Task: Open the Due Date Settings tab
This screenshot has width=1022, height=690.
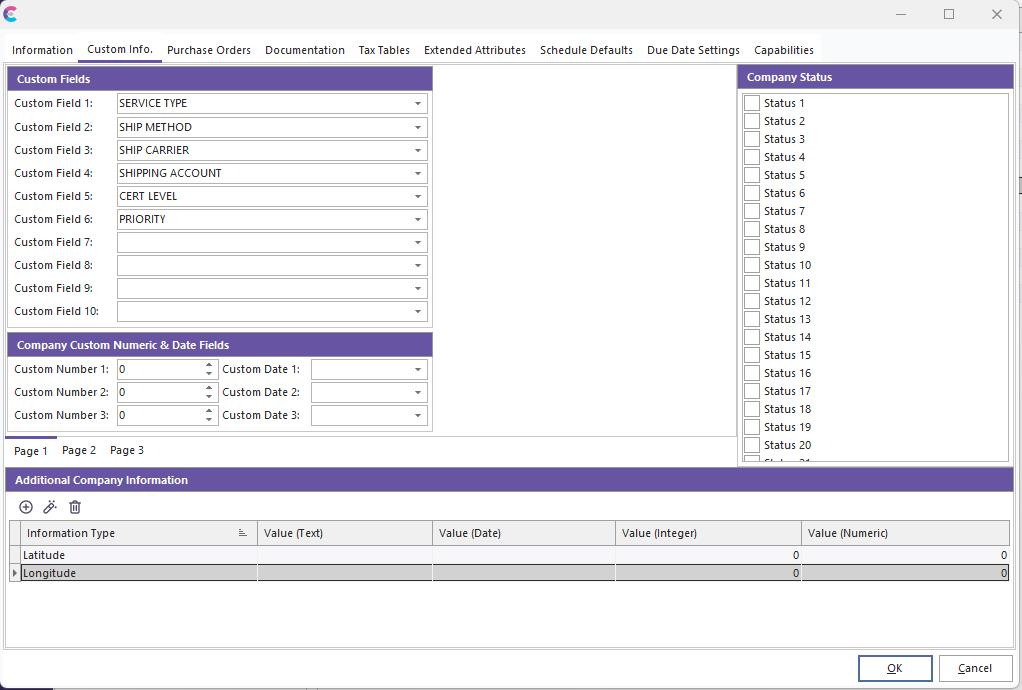Action: [693, 50]
